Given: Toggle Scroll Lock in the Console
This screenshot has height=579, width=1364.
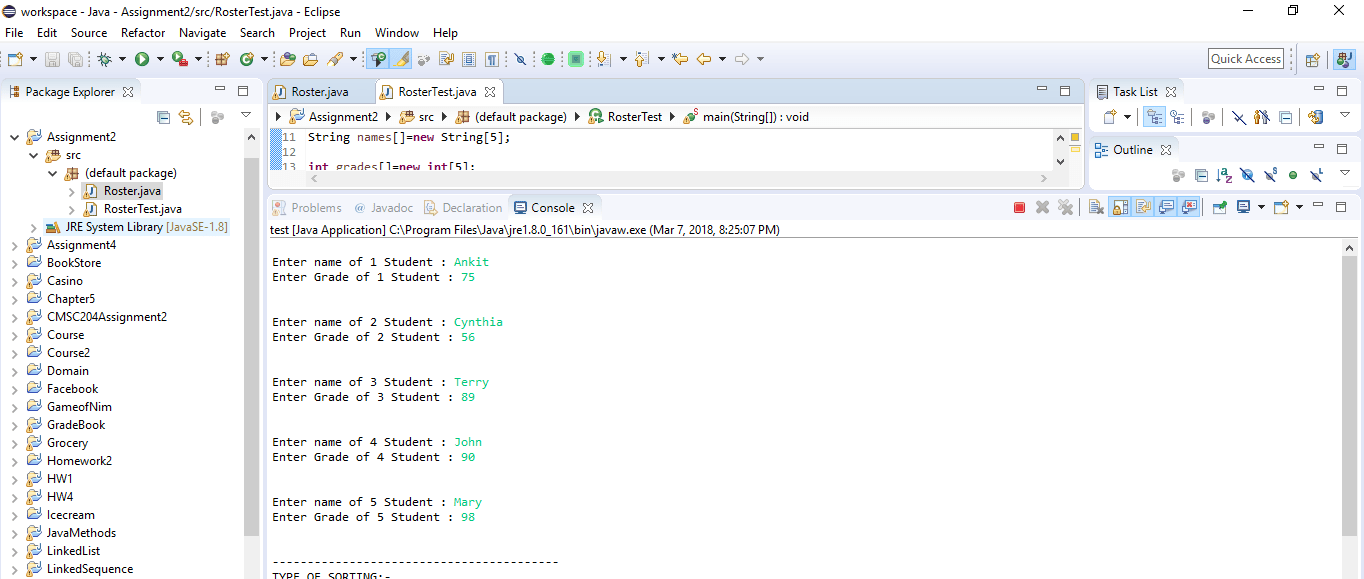Looking at the screenshot, I should pyautogui.click(x=1119, y=207).
